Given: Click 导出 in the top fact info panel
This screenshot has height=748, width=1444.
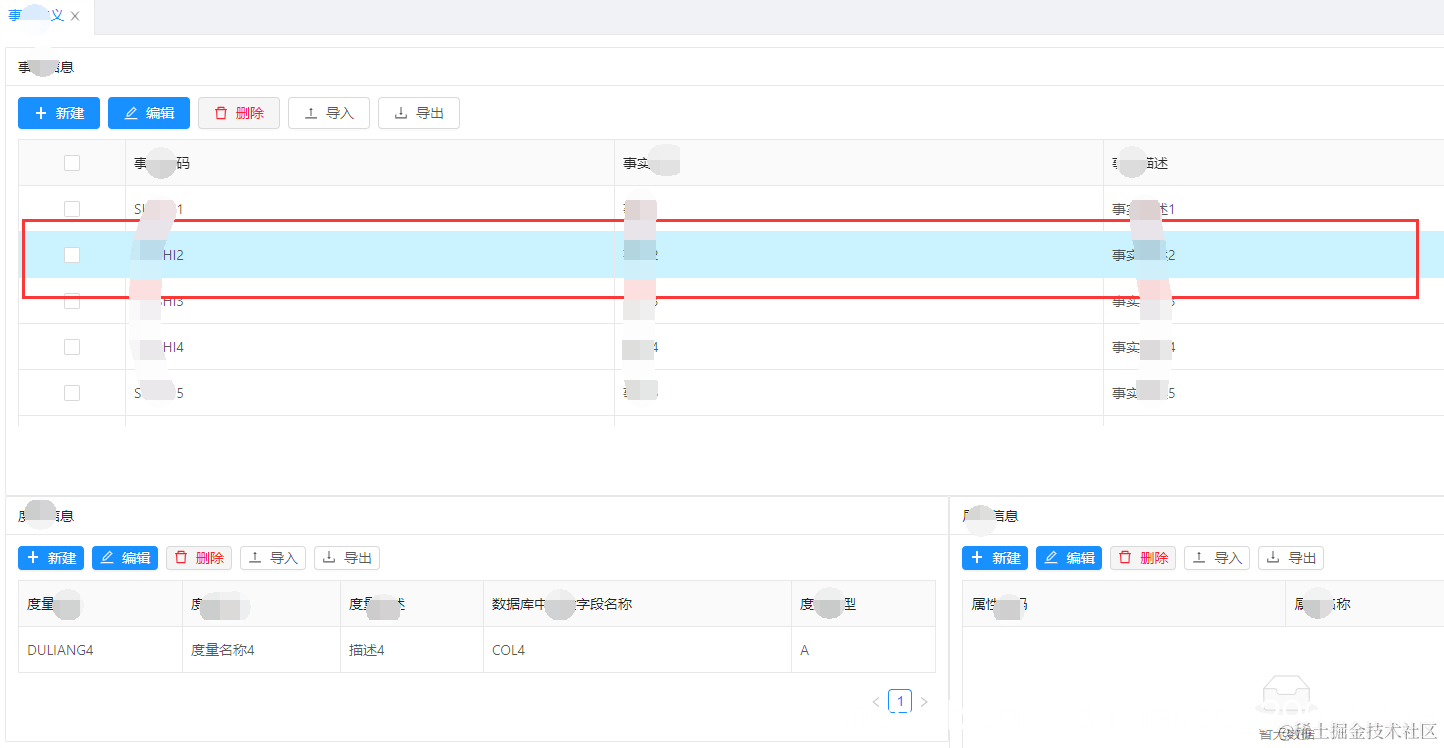Looking at the screenshot, I should tap(419, 113).
